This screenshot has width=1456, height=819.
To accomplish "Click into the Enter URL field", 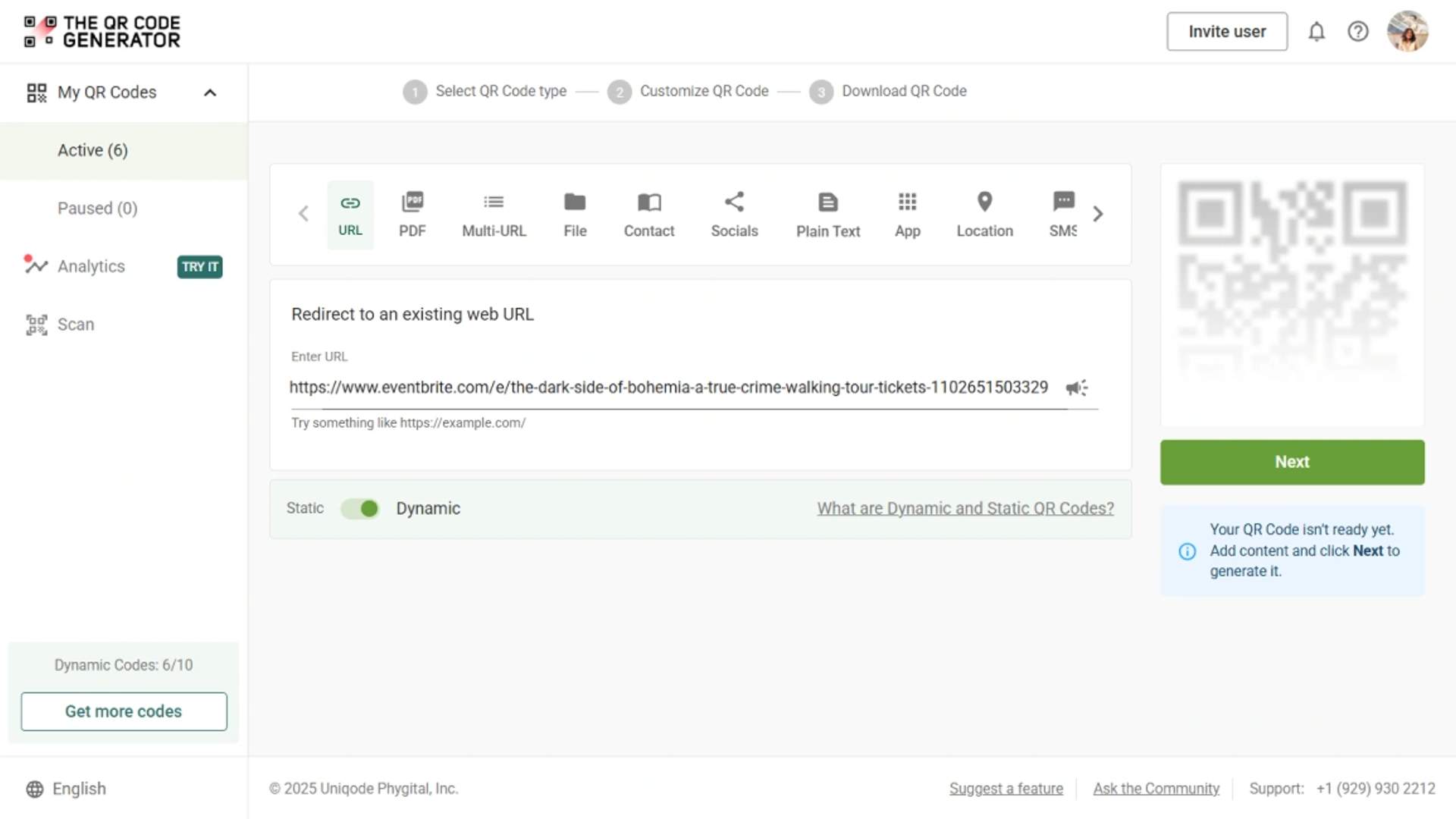I will tap(669, 388).
